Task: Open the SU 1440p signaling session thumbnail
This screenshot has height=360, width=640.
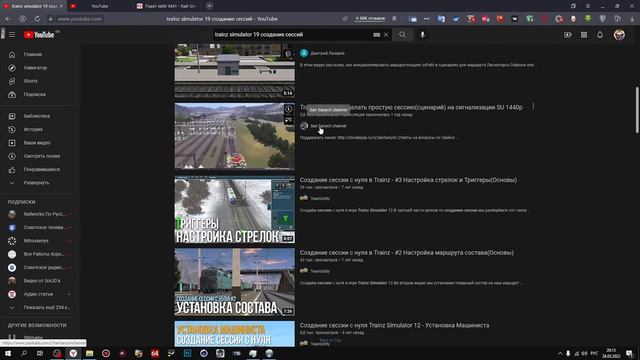Action: [234, 136]
